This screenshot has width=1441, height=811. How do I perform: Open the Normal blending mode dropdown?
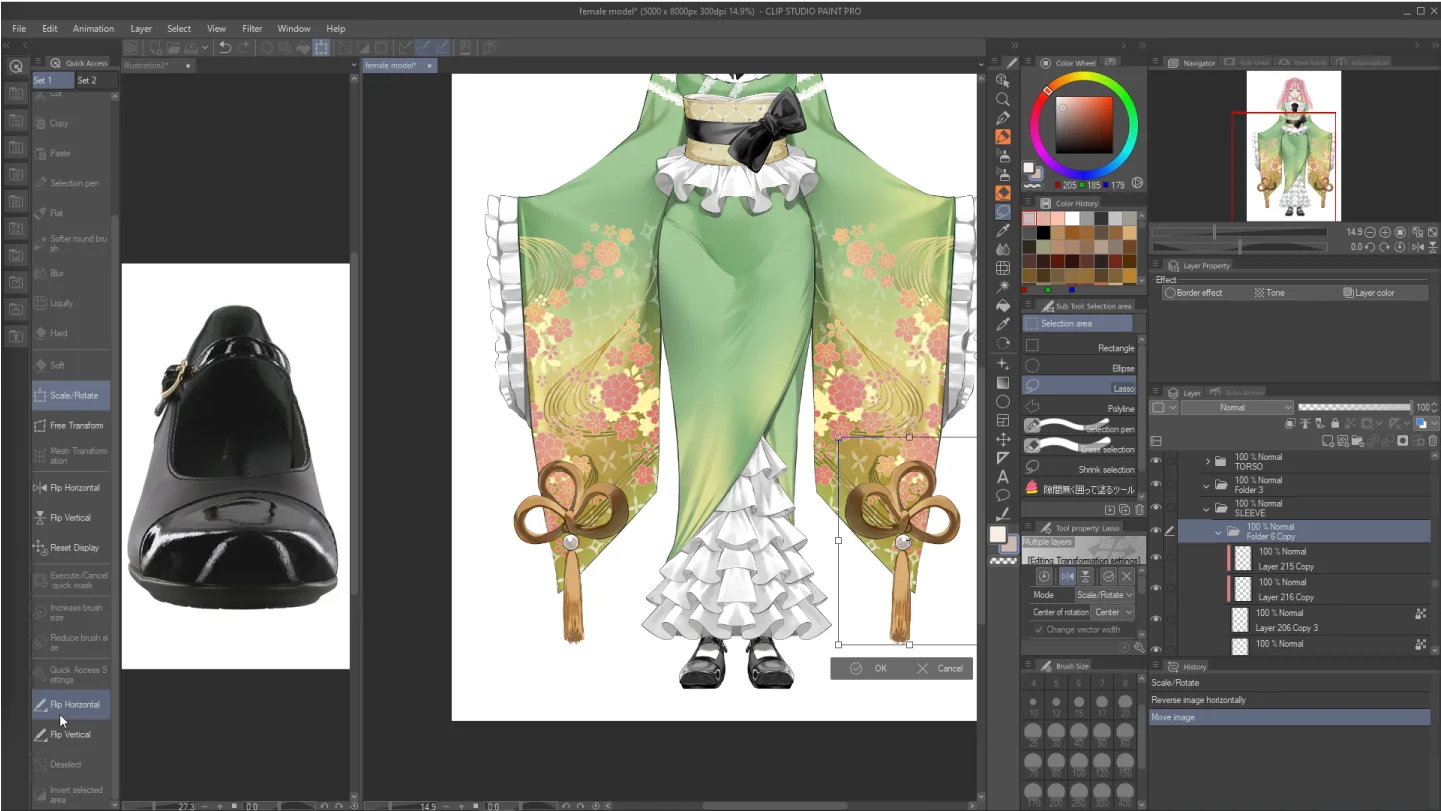click(1237, 408)
